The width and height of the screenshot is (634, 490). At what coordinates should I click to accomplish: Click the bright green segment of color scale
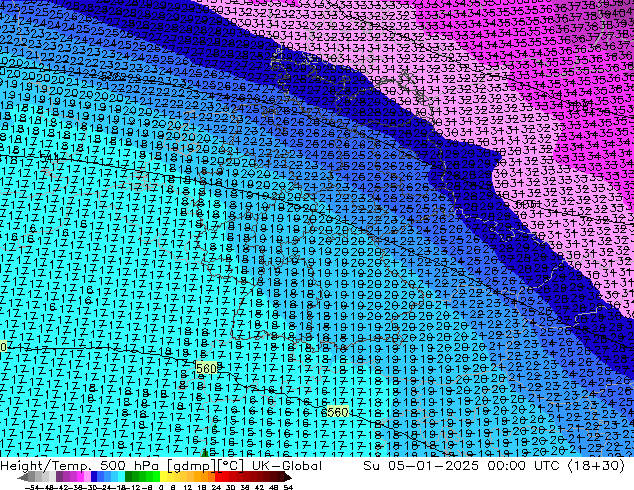[156, 477]
